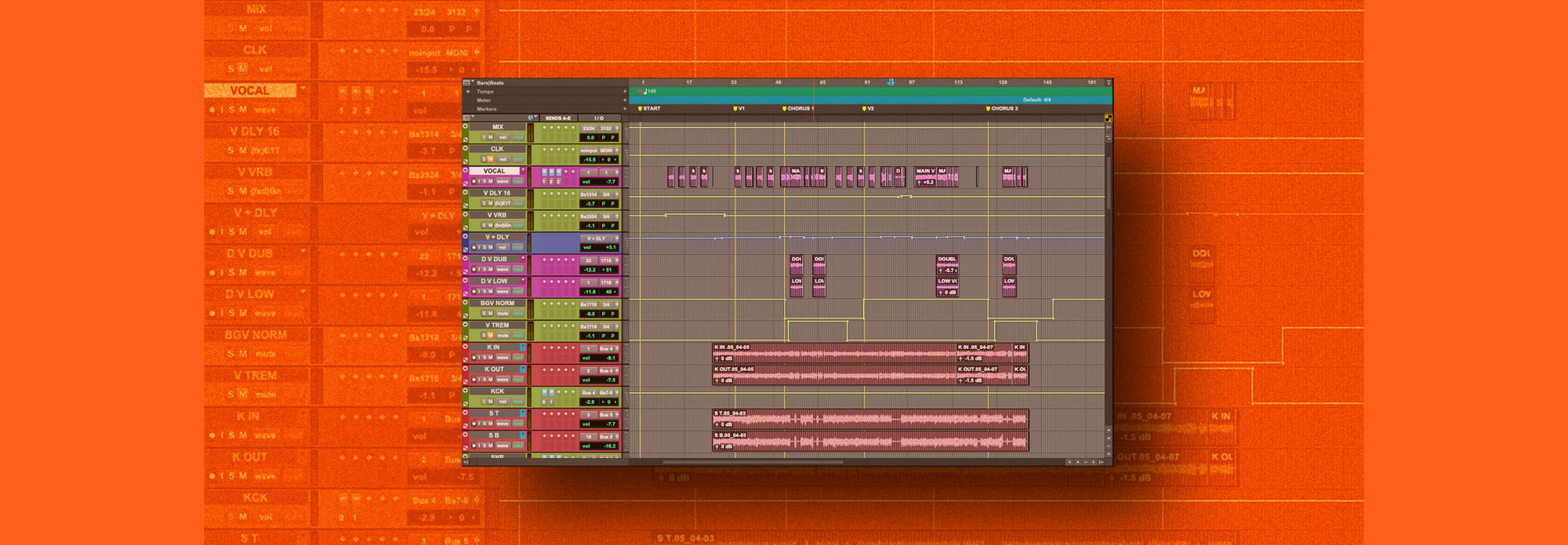Screen dimensions: 1568x545
Task: Open the (fx)E1T view selector on V DLY 16
Action: [503, 203]
